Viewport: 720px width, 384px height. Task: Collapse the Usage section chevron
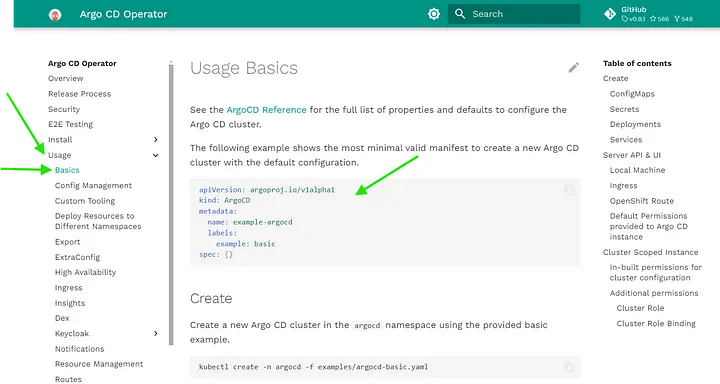coord(156,155)
